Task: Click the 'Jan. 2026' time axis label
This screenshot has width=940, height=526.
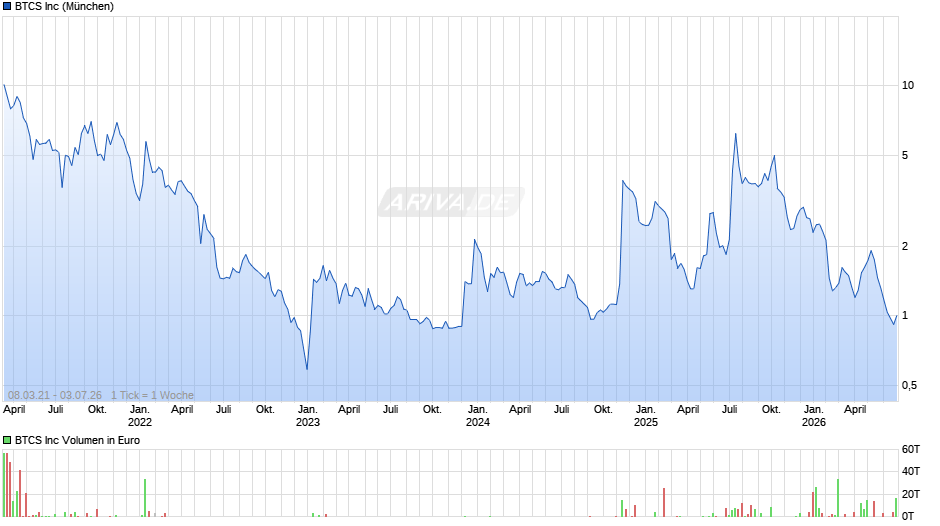Action: click(814, 416)
